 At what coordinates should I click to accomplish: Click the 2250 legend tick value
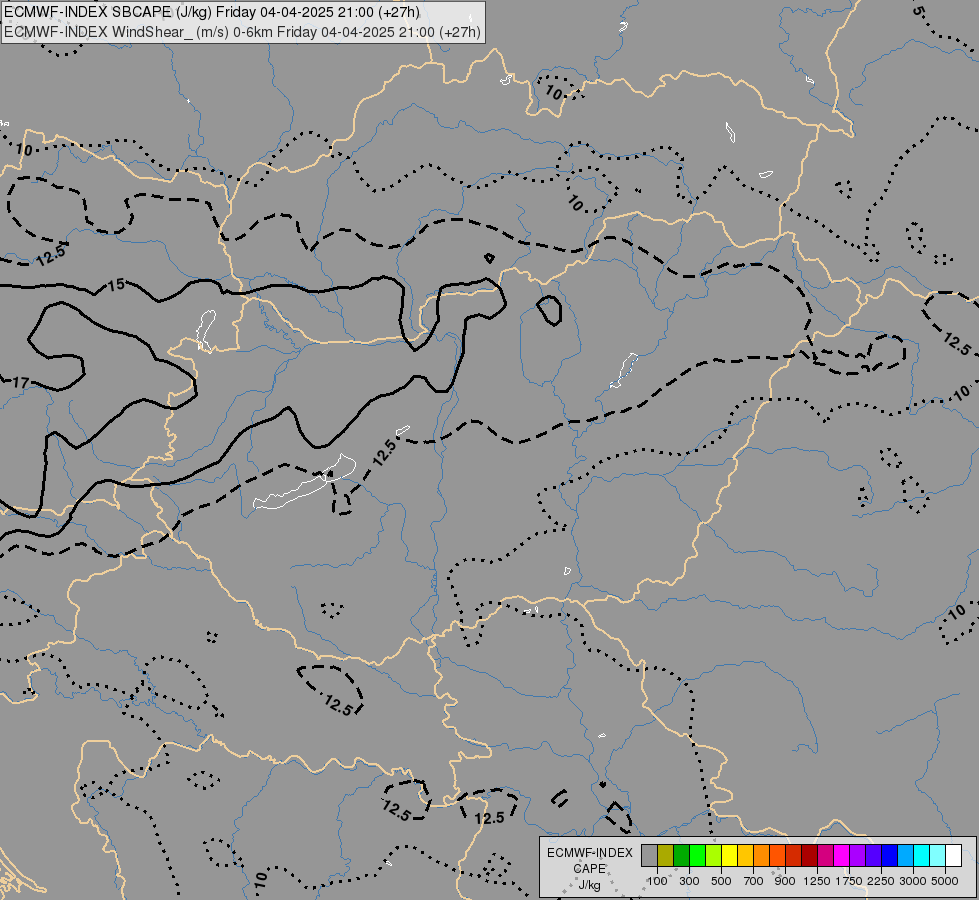coord(881,881)
